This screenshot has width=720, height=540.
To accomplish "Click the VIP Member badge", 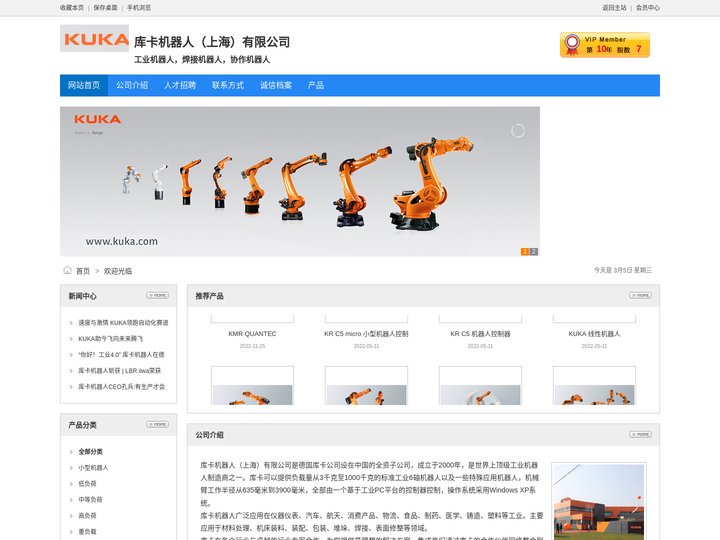I will [x=605, y=45].
